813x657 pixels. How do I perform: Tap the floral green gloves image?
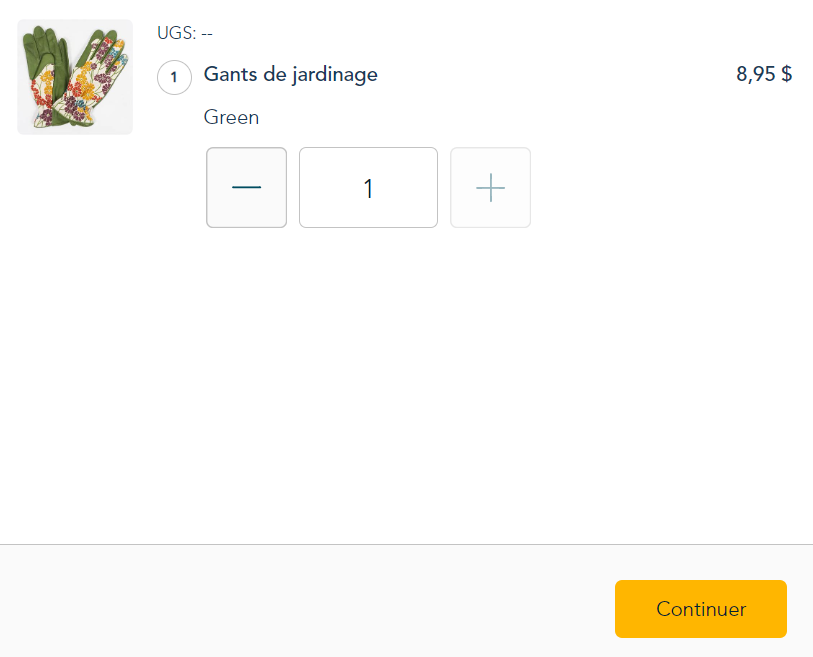click(x=75, y=77)
